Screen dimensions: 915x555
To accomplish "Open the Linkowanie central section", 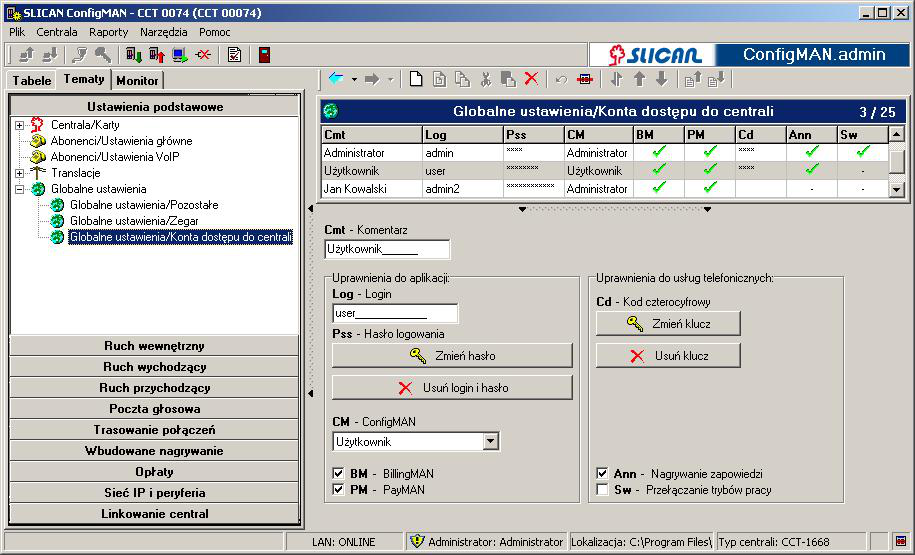I will 154,514.
